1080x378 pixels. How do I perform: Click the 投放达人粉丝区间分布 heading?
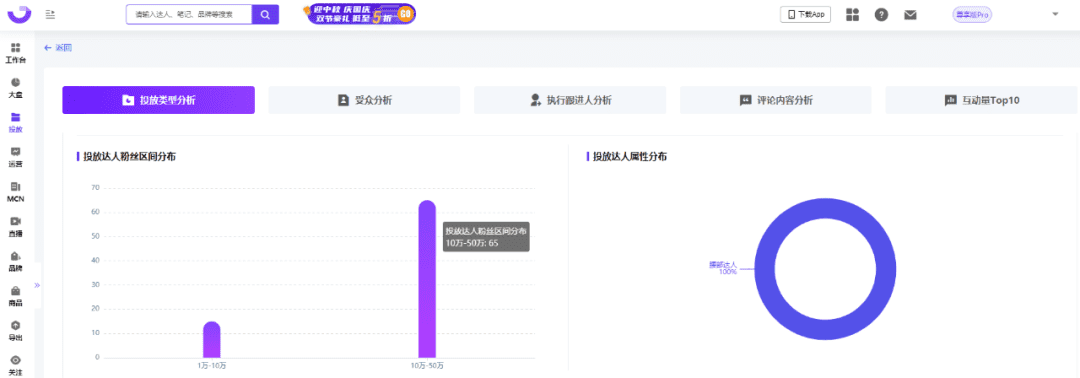coord(129,156)
